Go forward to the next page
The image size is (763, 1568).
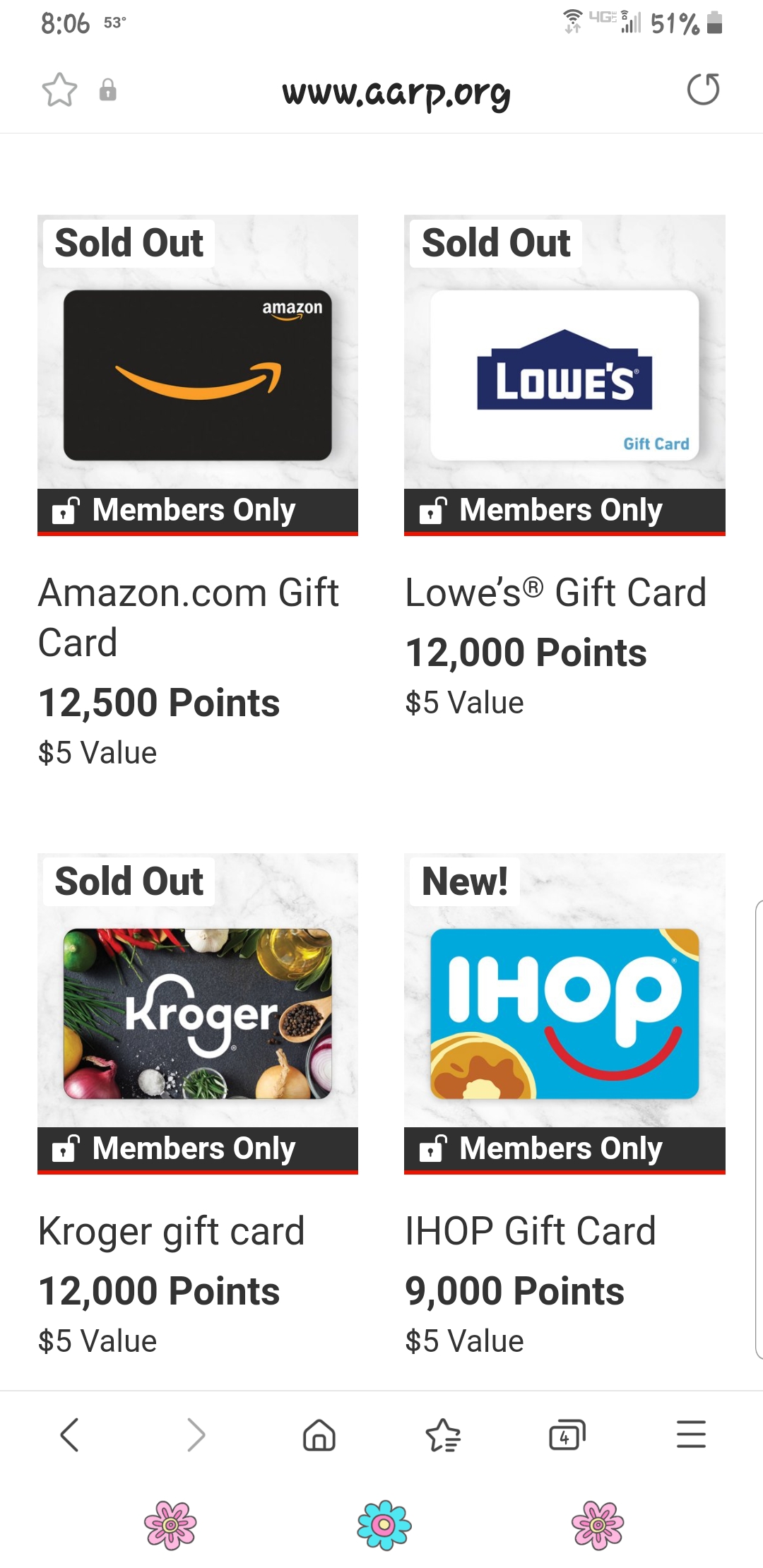click(x=196, y=1435)
